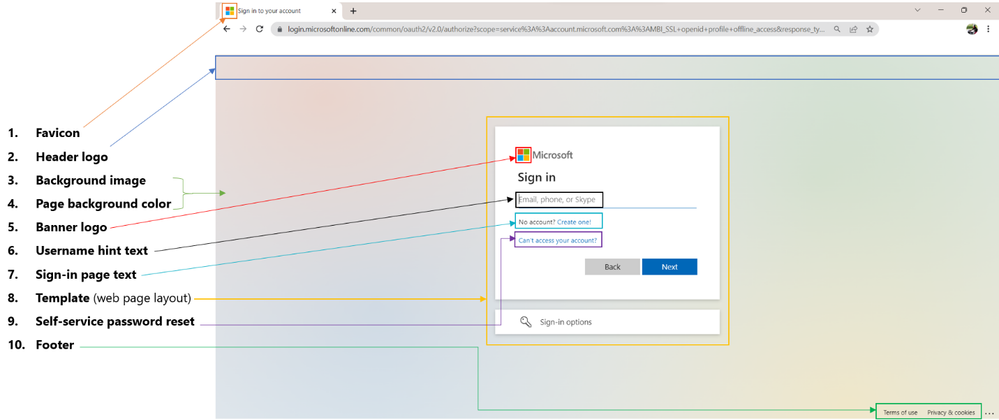This screenshot has width=999, height=420.
Task: Click the 'Sign in' heading text
Action: 536,177
